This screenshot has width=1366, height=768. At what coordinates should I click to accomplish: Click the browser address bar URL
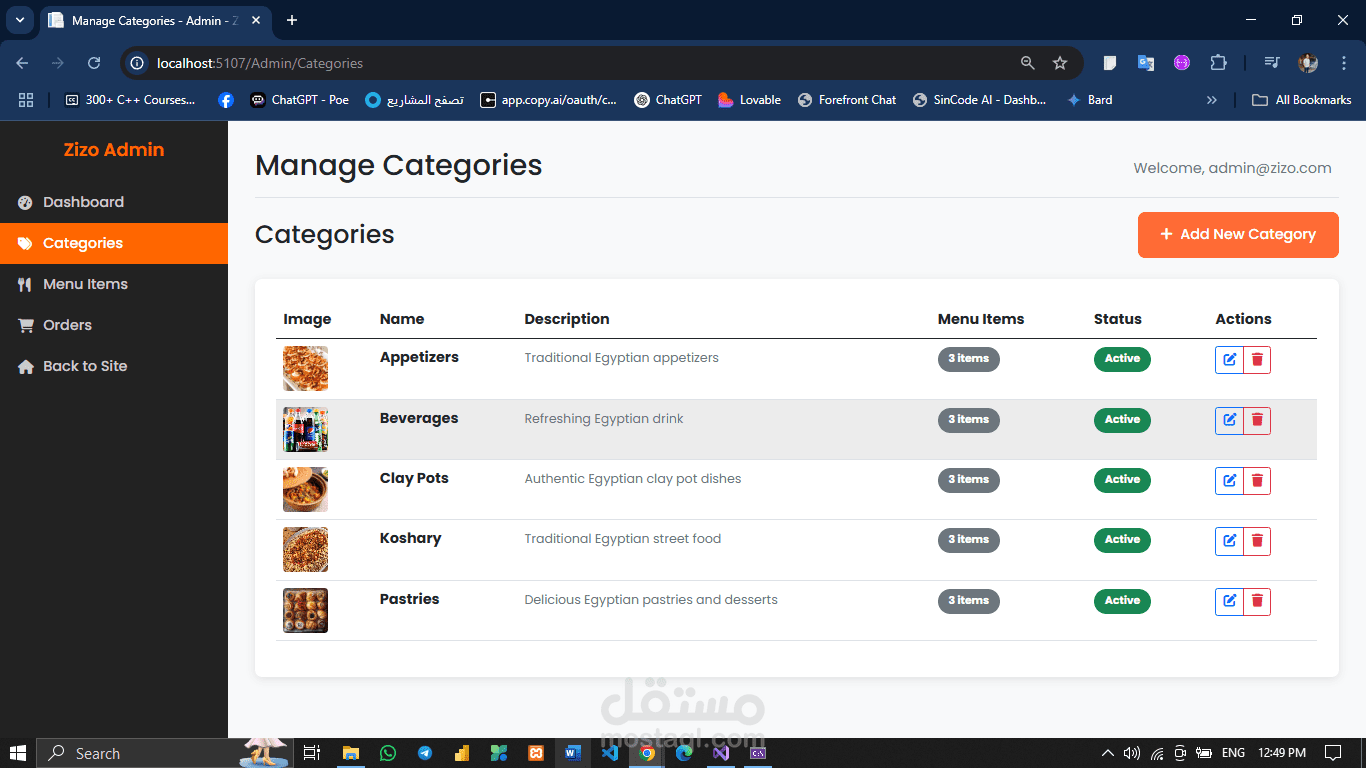[260, 63]
